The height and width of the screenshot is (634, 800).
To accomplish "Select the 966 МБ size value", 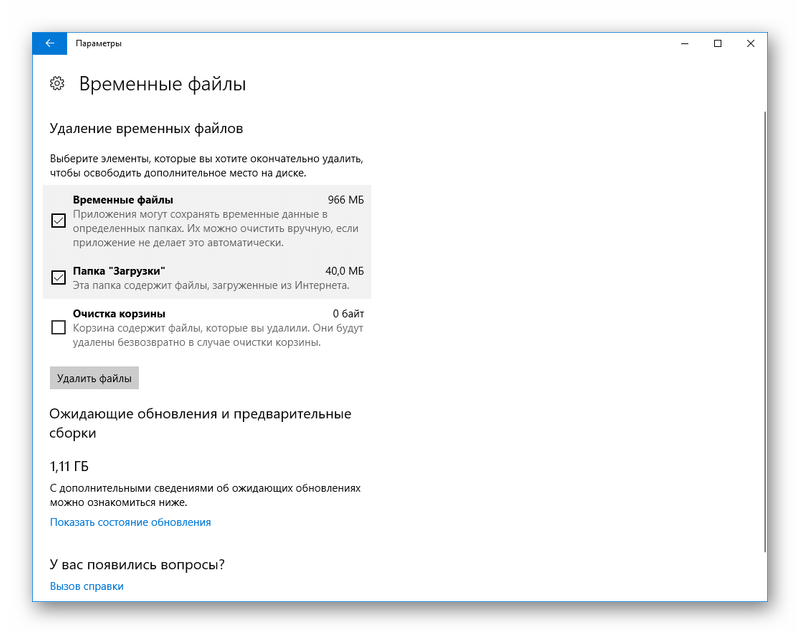I will pyautogui.click(x=345, y=200).
